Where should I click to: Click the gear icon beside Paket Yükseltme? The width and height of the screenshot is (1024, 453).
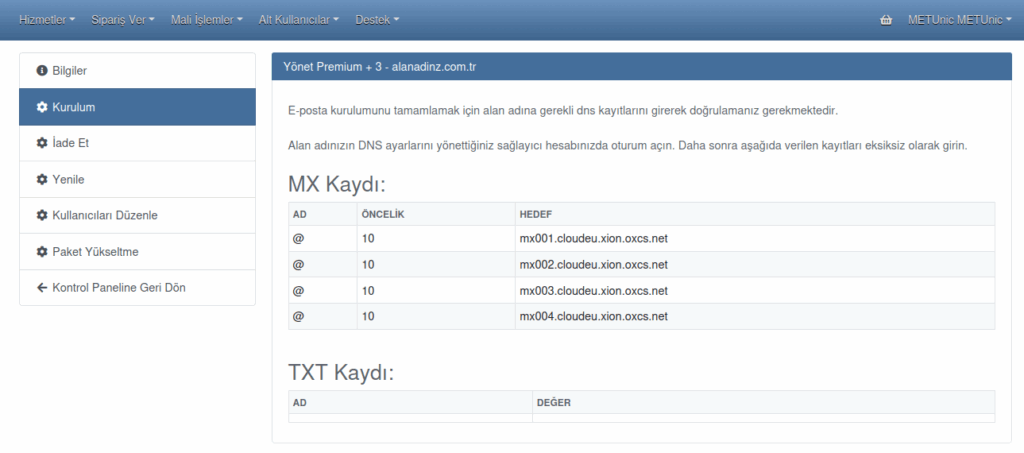point(42,251)
